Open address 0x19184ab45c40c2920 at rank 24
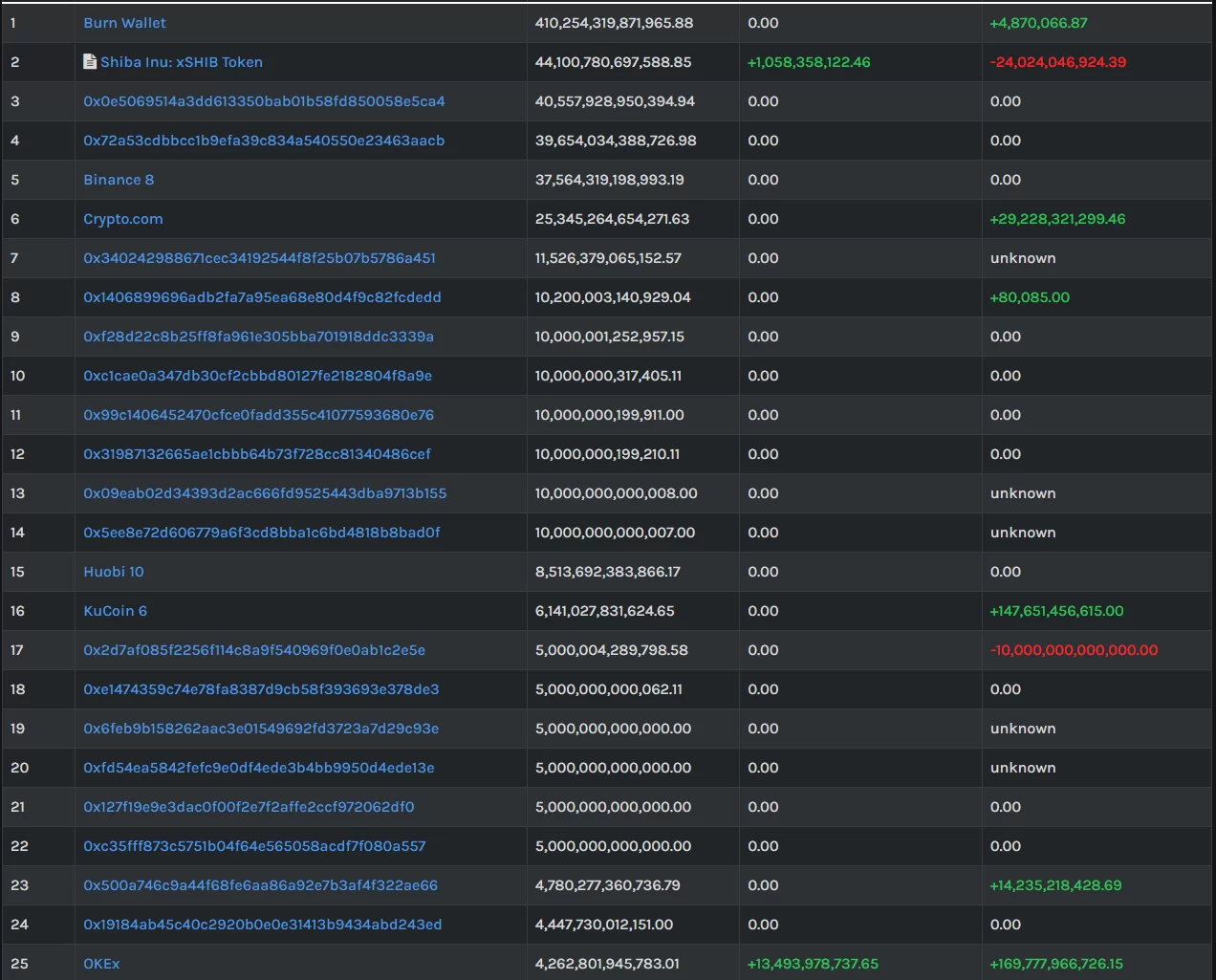The image size is (1216, 980). (x=262, y=925)
